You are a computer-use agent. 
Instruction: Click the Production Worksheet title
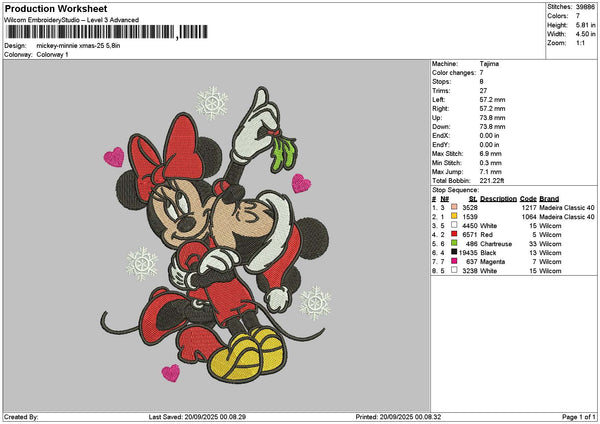(x=56, y=8)
